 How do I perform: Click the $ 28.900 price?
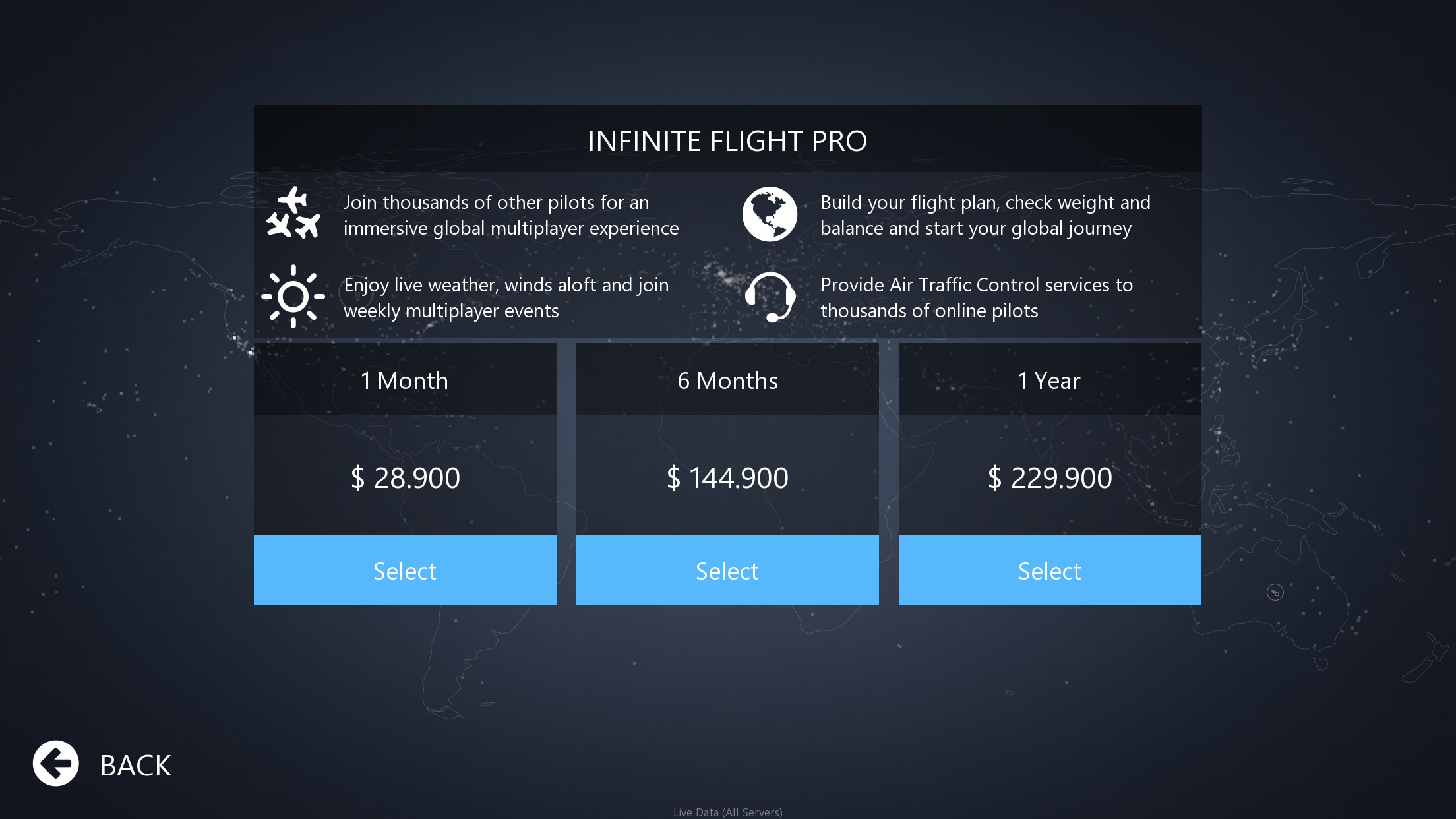[x=405, y=477]
